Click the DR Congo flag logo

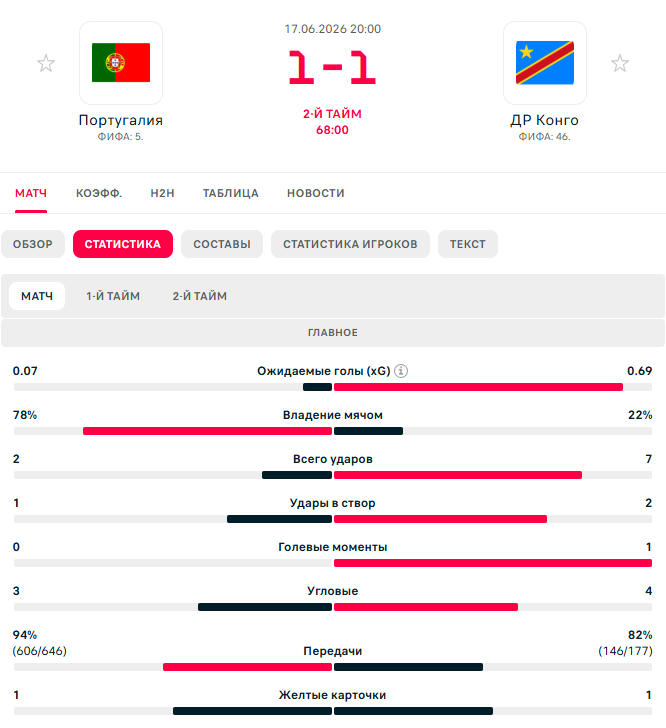pos(545,63)
